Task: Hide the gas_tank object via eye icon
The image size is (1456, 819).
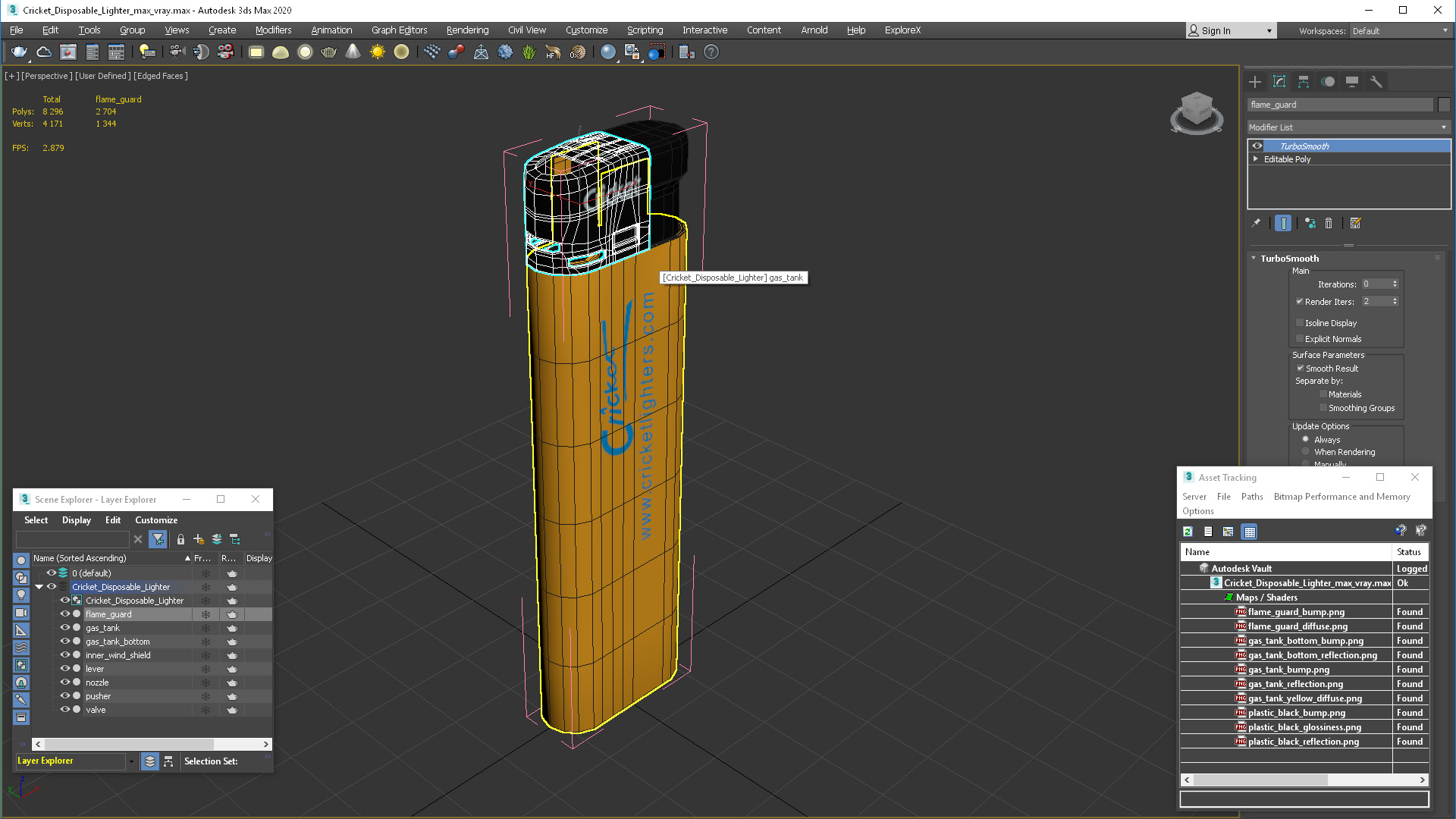Action: (x=65, y=628)
